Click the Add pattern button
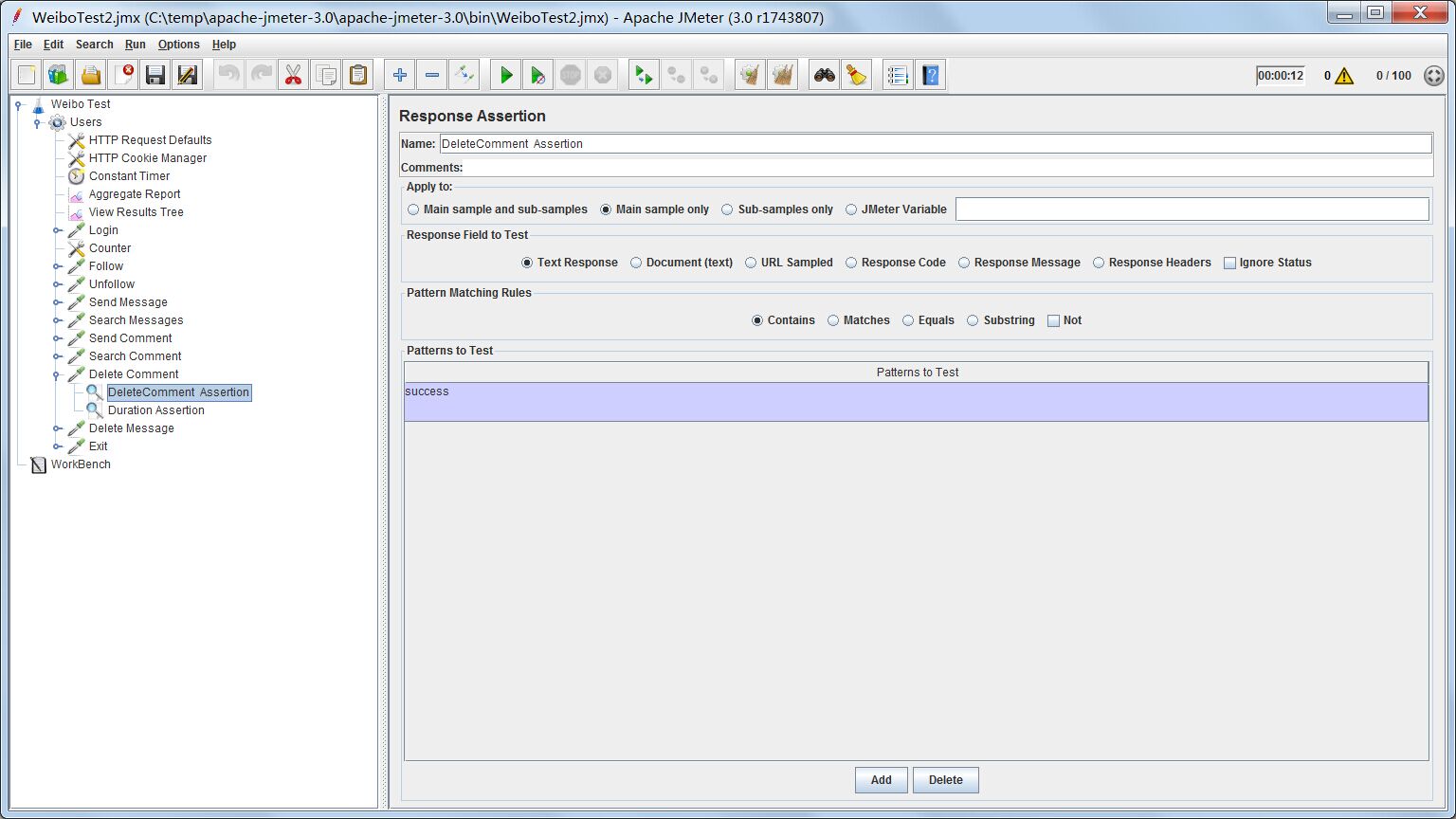The image size is (1456, 819). 882,780
